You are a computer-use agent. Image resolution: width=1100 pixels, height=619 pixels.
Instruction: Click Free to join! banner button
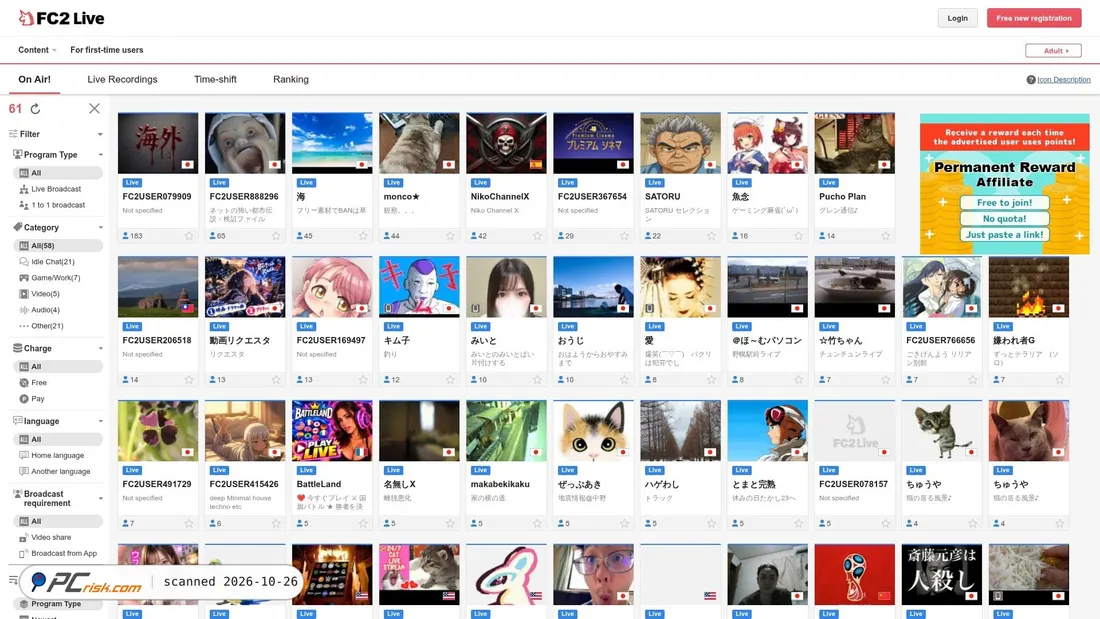coord(1004,202)
